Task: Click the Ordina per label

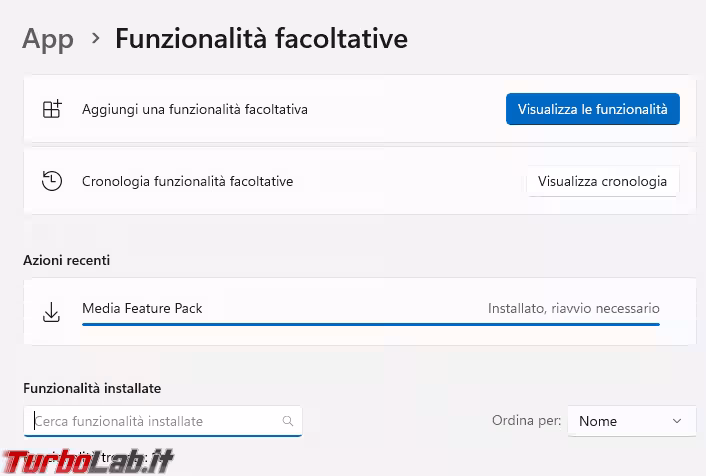Action: click(526, 421)
